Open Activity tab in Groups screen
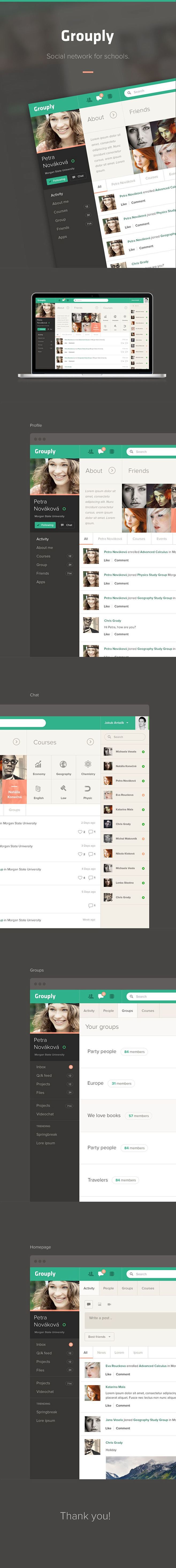Image resolution: width=176 pixels, height=1568 pixels. pyautogui.click(x=89, y=1010)
